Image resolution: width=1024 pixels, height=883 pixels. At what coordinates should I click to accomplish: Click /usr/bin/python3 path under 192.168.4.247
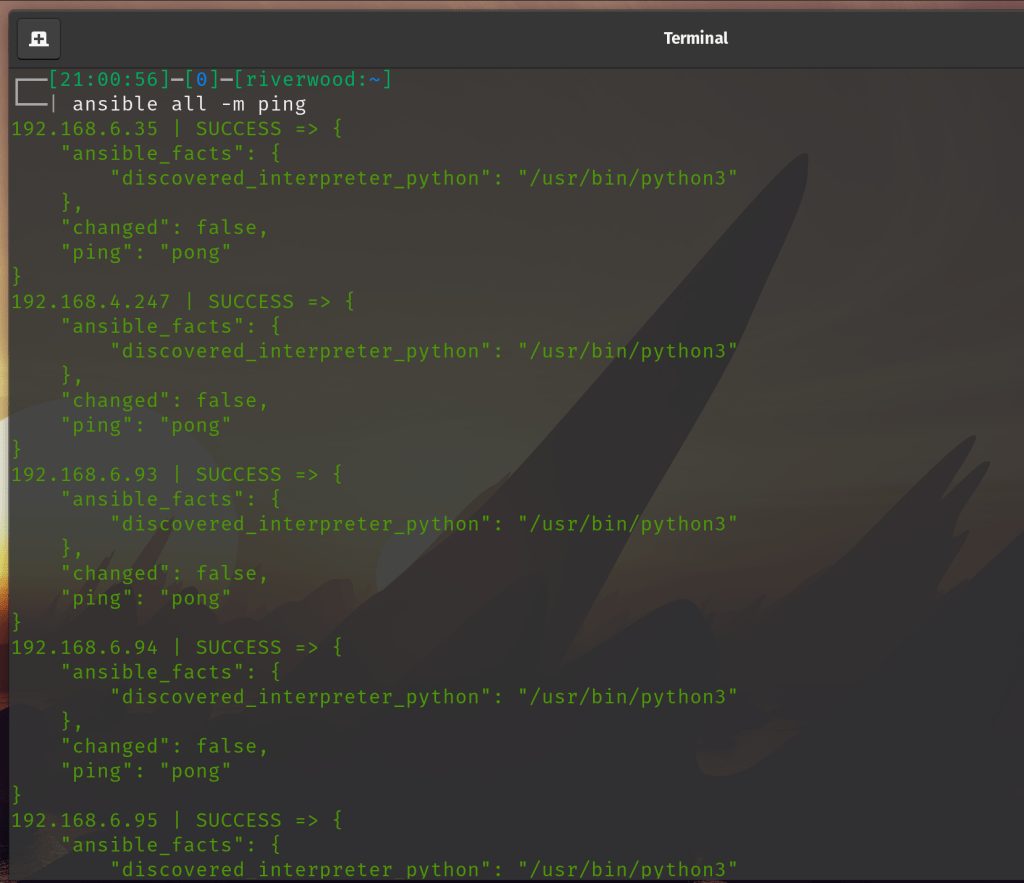pos(626,351)
